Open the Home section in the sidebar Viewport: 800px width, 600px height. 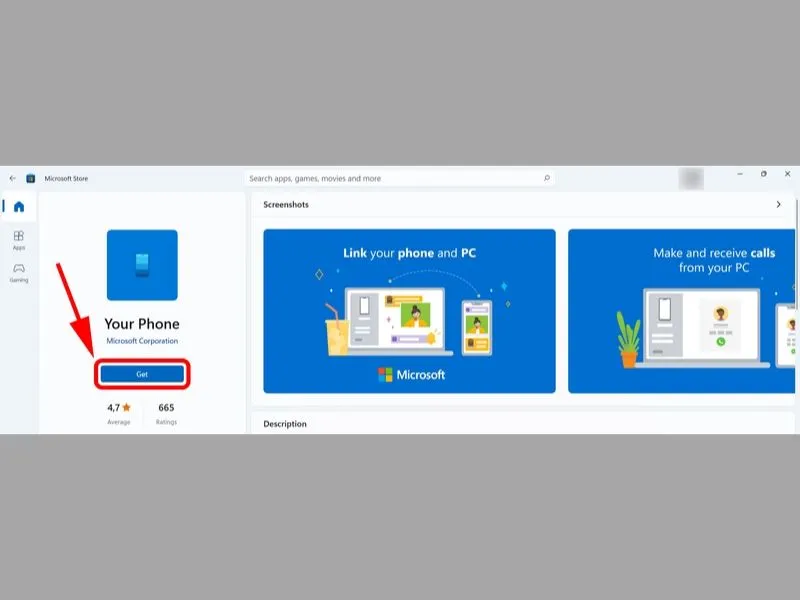pos(19,207)
